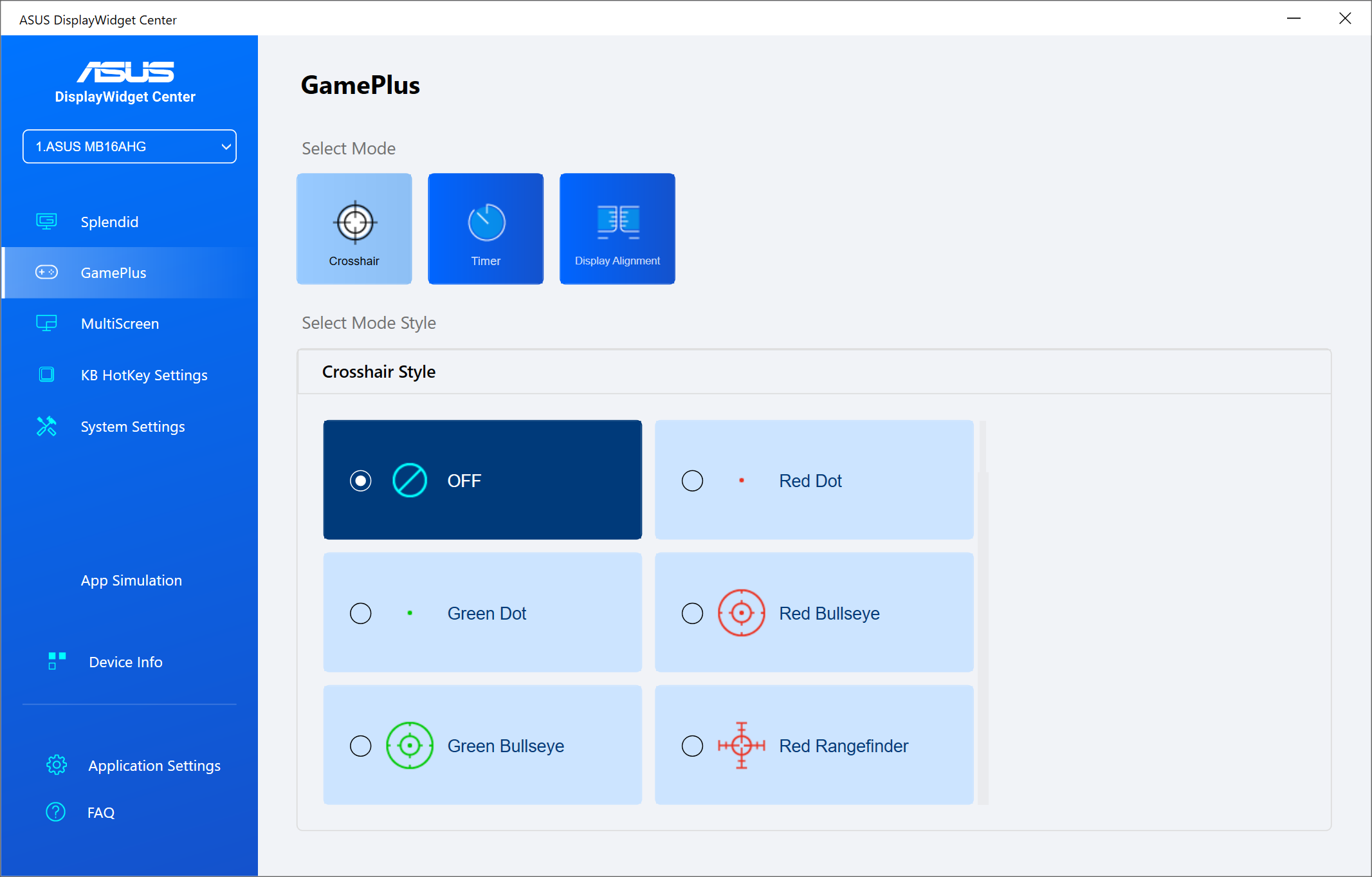Click the FAQ question mark icon
Image resolution: width=1372 pixels, height=877 pixels.
56,812
